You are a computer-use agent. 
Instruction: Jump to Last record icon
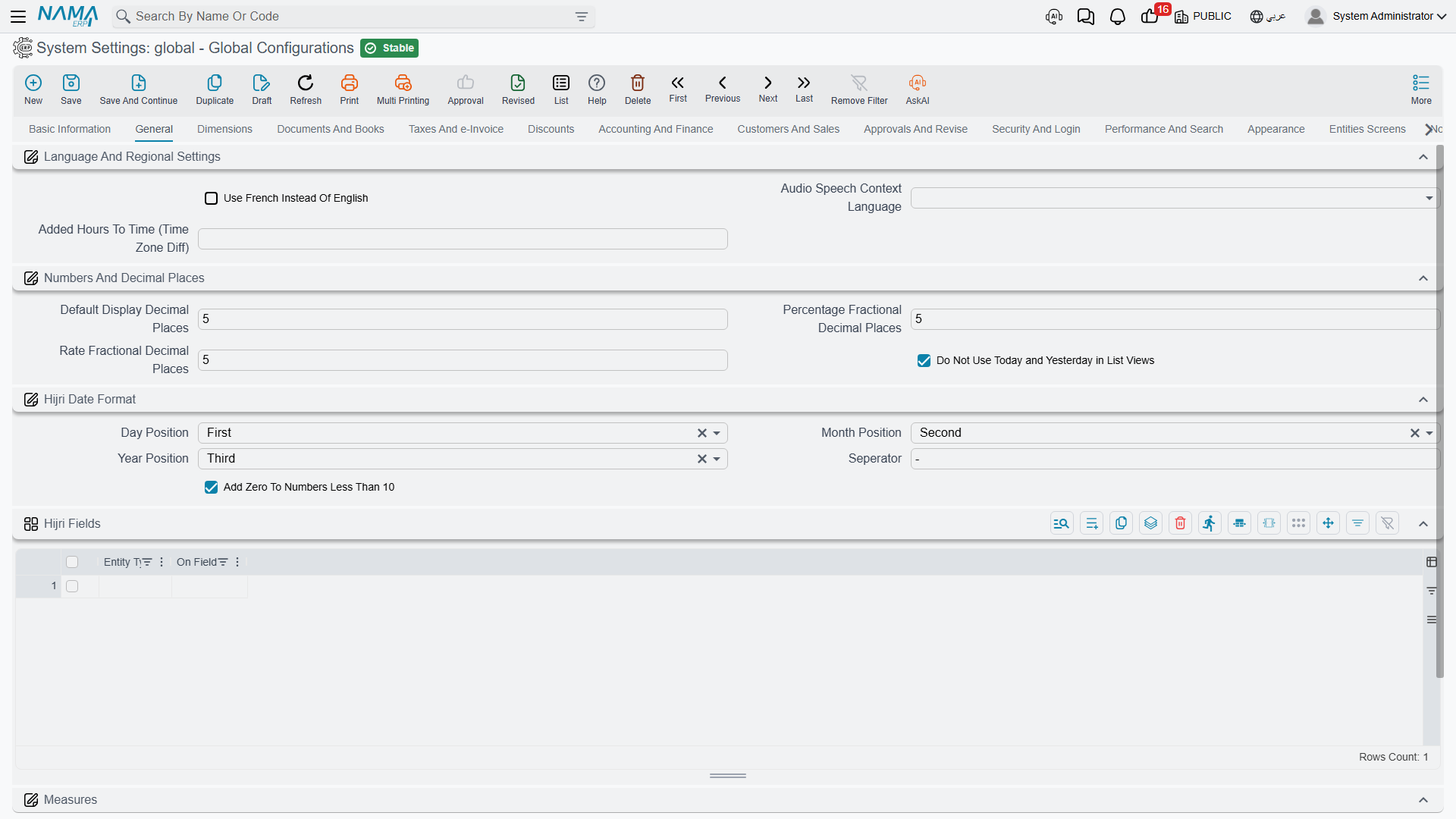click(804, 83)
